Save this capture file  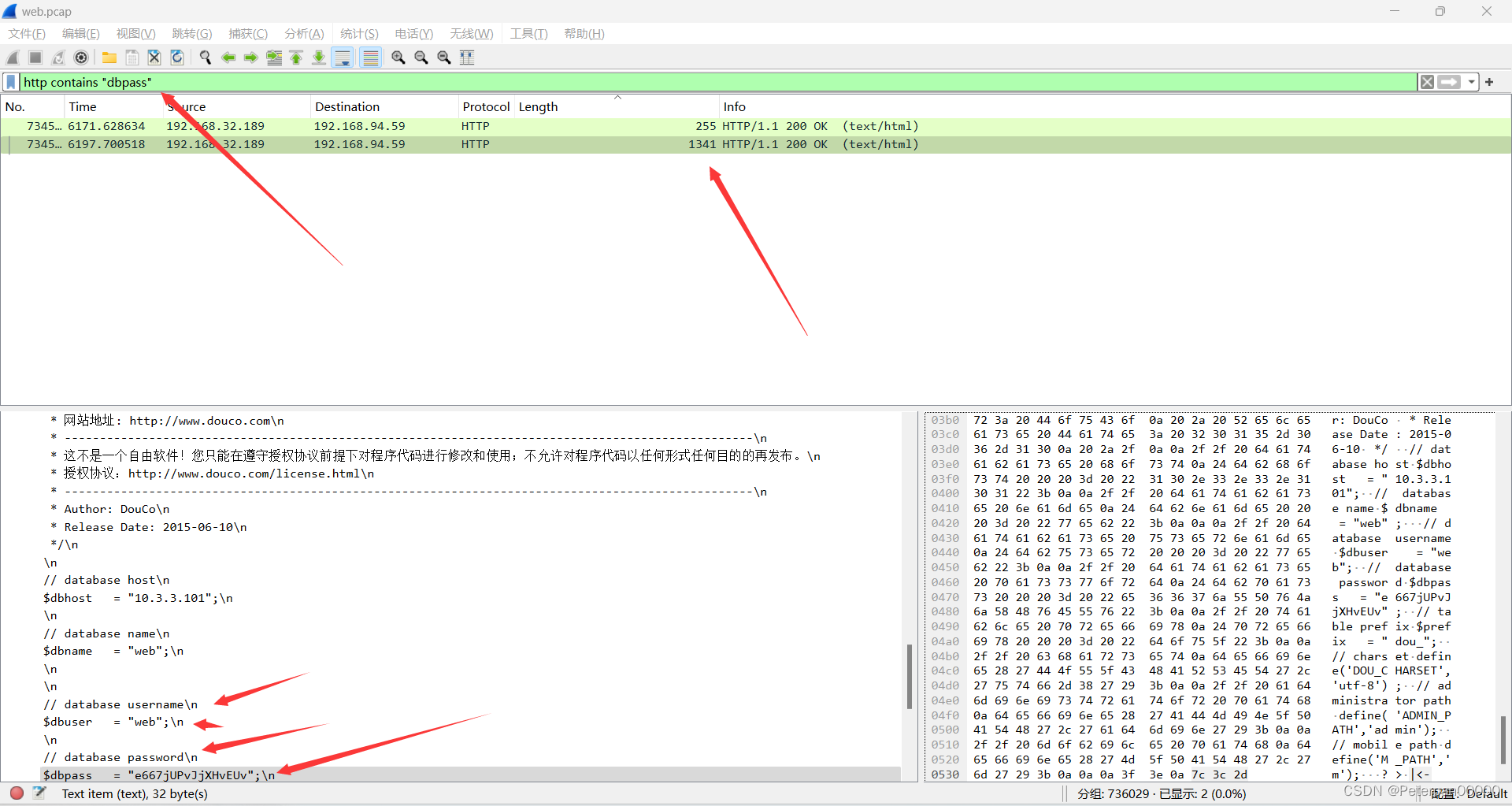point(132,58)
